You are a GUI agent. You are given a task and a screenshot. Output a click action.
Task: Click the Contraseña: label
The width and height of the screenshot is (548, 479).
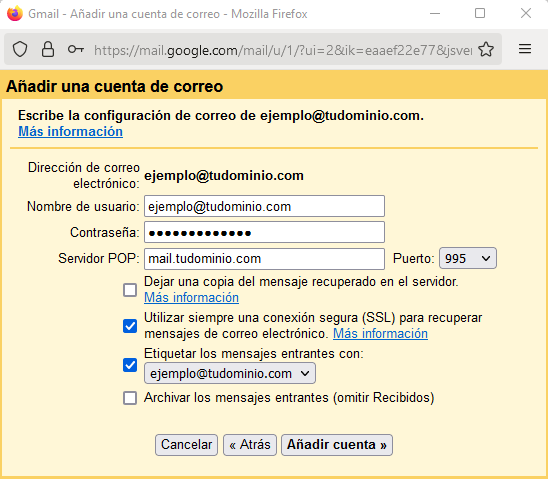point(104,232)
